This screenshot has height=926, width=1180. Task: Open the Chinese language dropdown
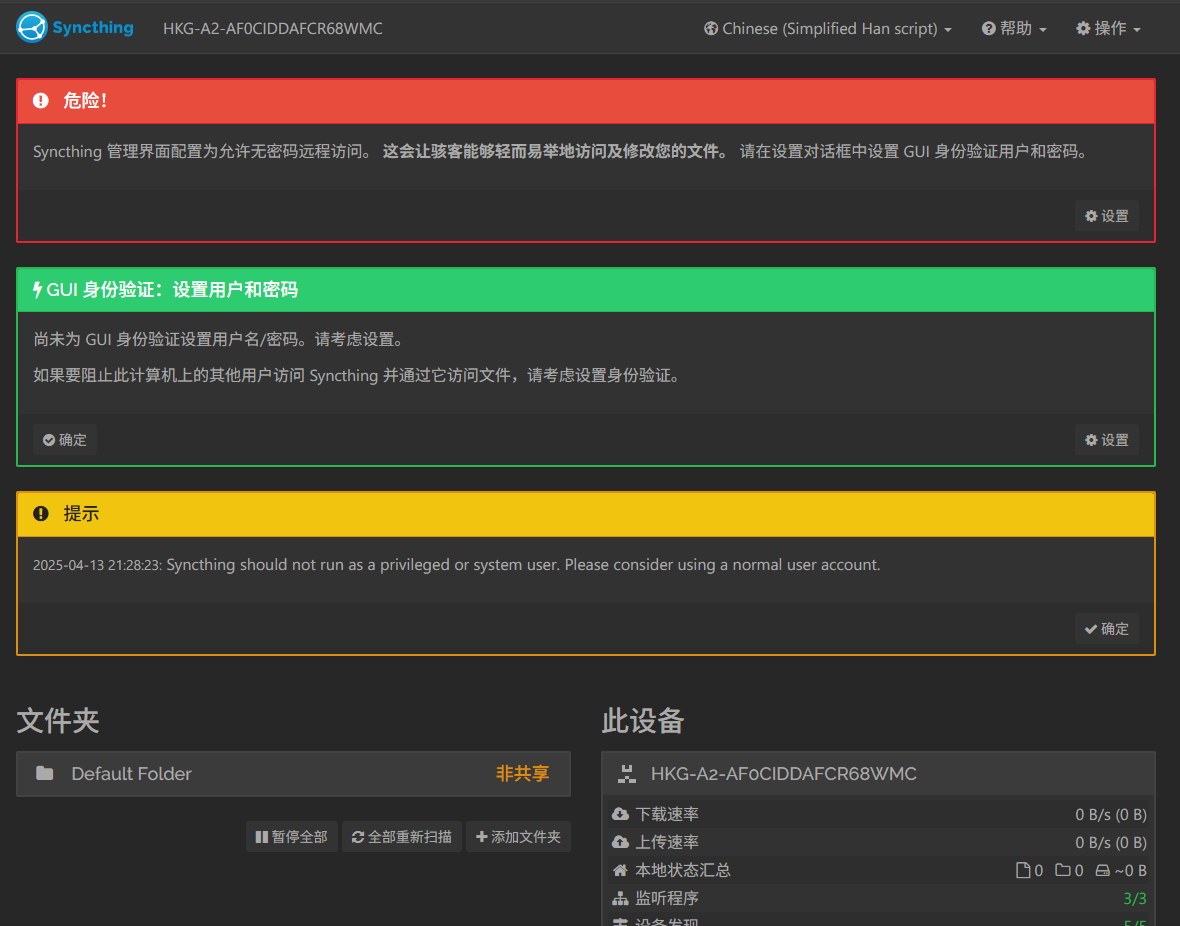(827, 29)
